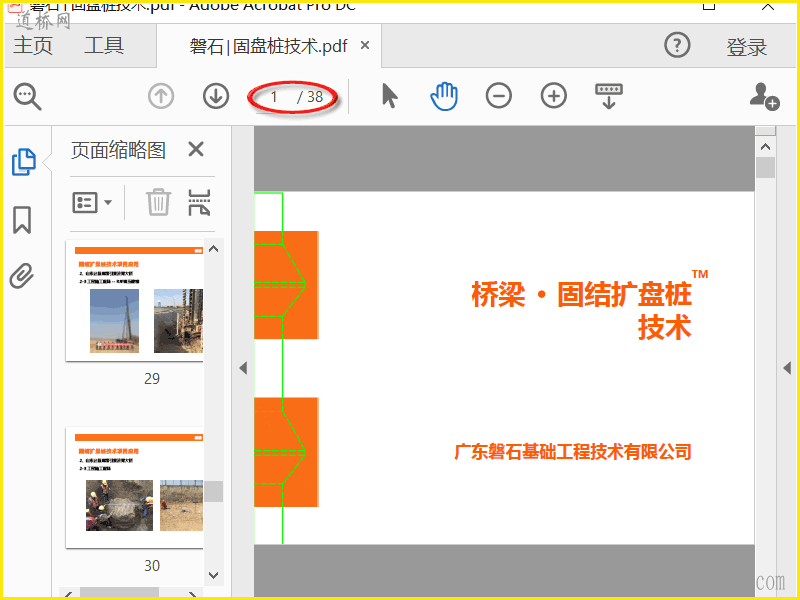Click the thumbnail panel scrollbar handle

pyautogui.click(x=214, y=491)
